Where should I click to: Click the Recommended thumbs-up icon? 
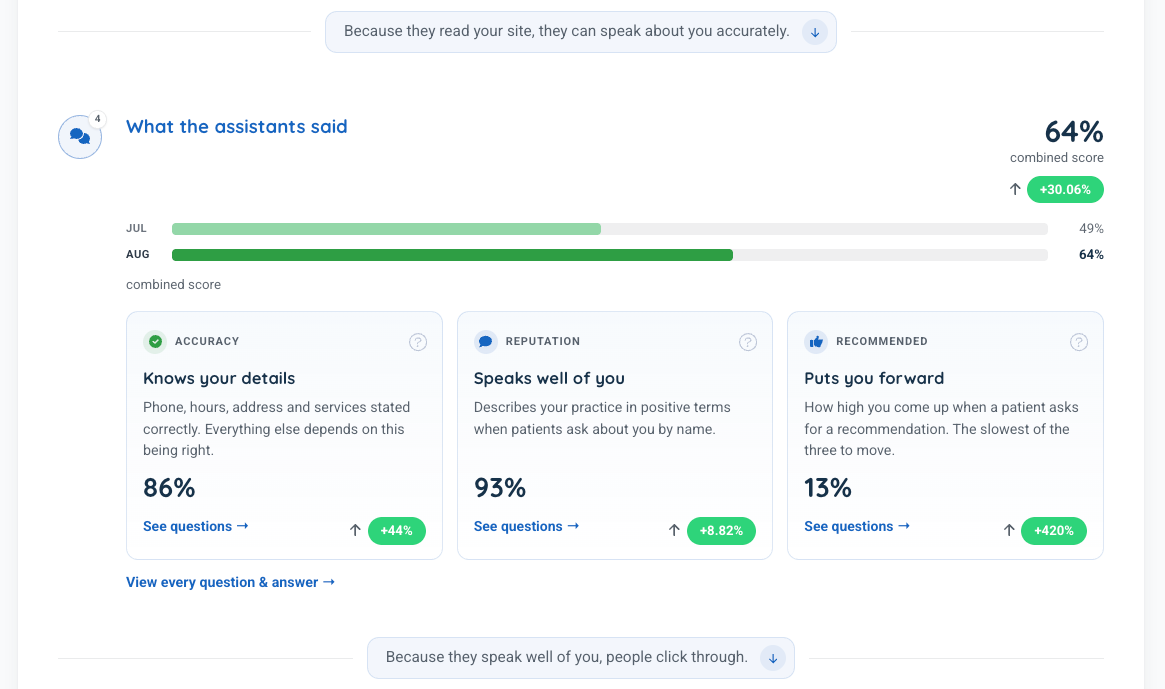click(x=816, y=341)
